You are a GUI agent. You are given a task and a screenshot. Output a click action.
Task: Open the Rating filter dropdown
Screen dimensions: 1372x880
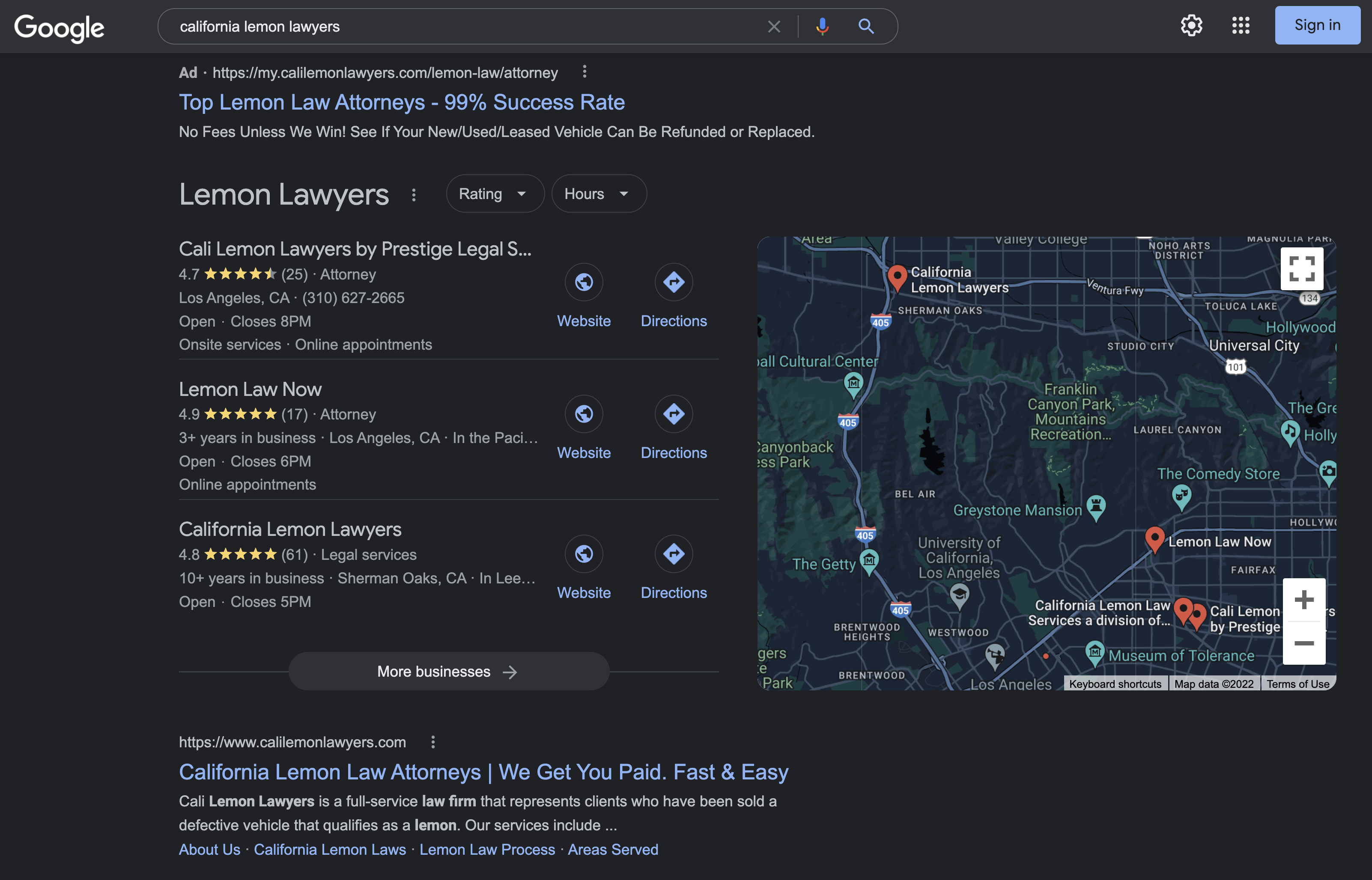[x=495, y=193]
